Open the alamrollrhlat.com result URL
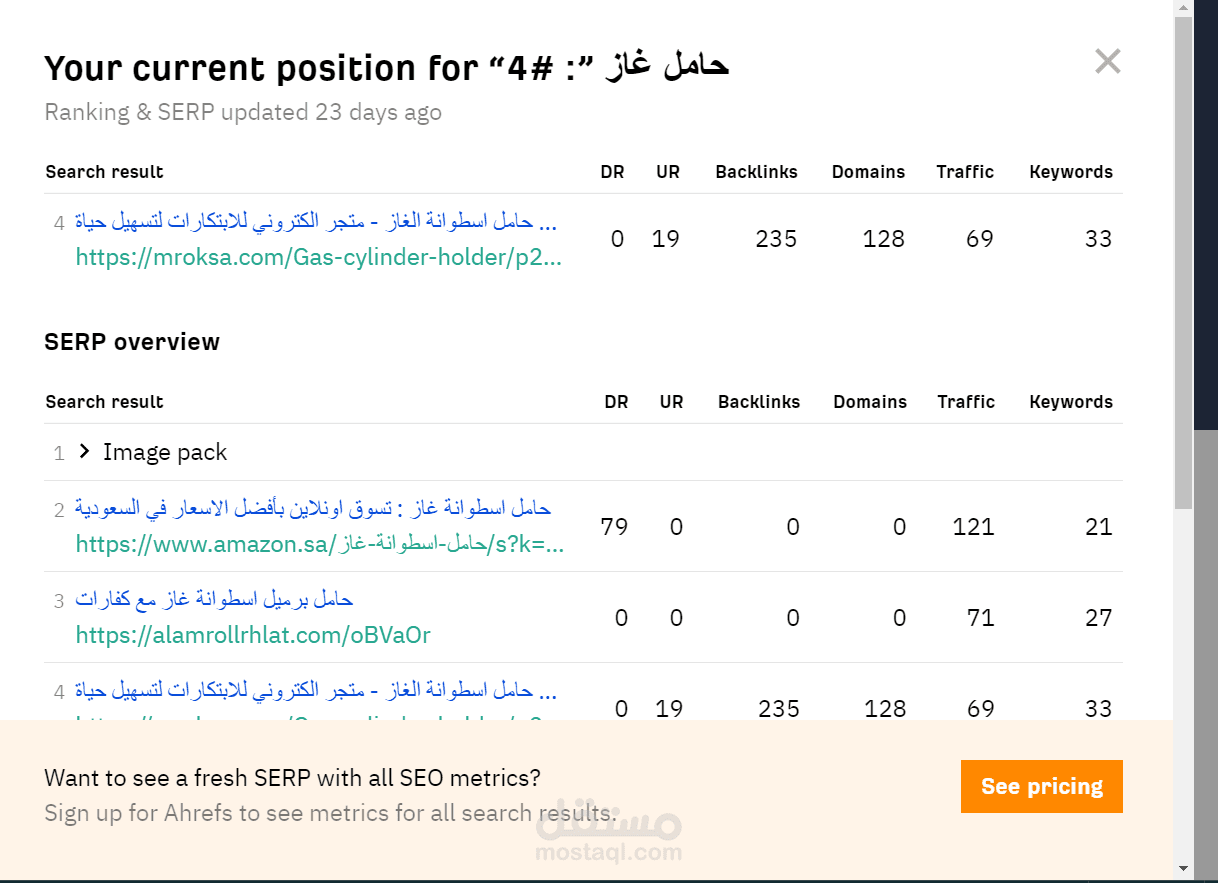Viewport: 1218px width, 883px height. (253, 635)
